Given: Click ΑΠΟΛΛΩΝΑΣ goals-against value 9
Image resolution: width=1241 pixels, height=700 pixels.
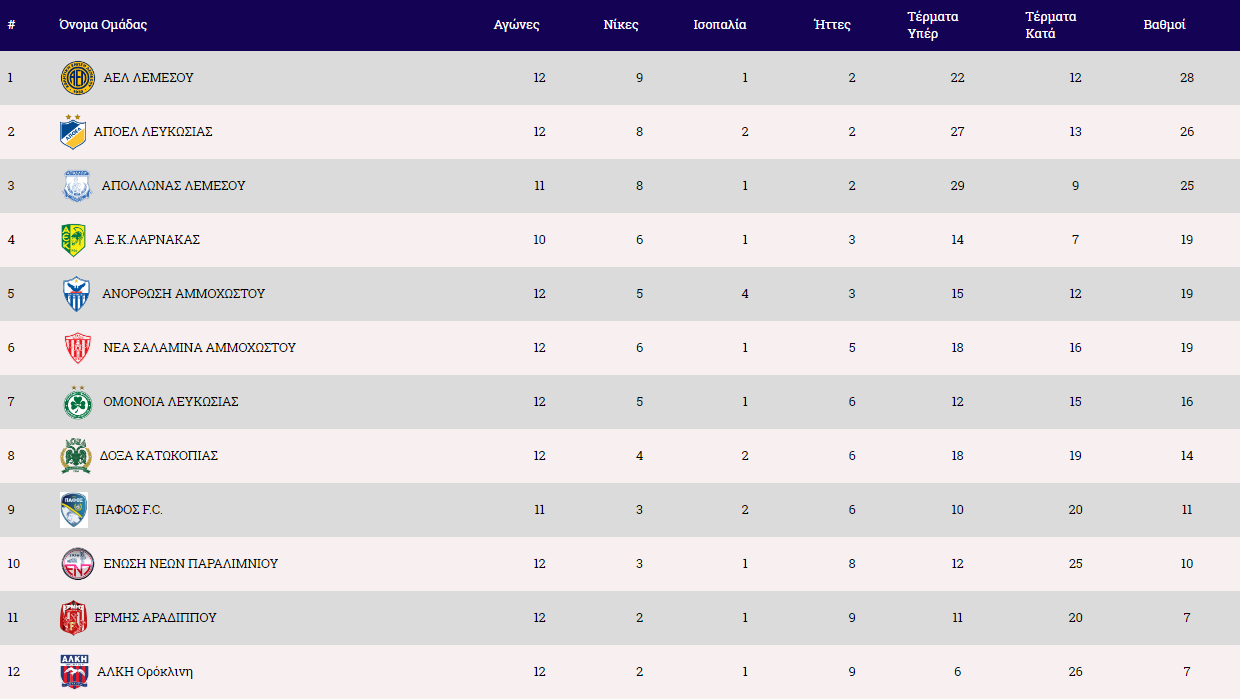Looking at the screenshot, I should pyautogui.click(x=1076, y=186).
